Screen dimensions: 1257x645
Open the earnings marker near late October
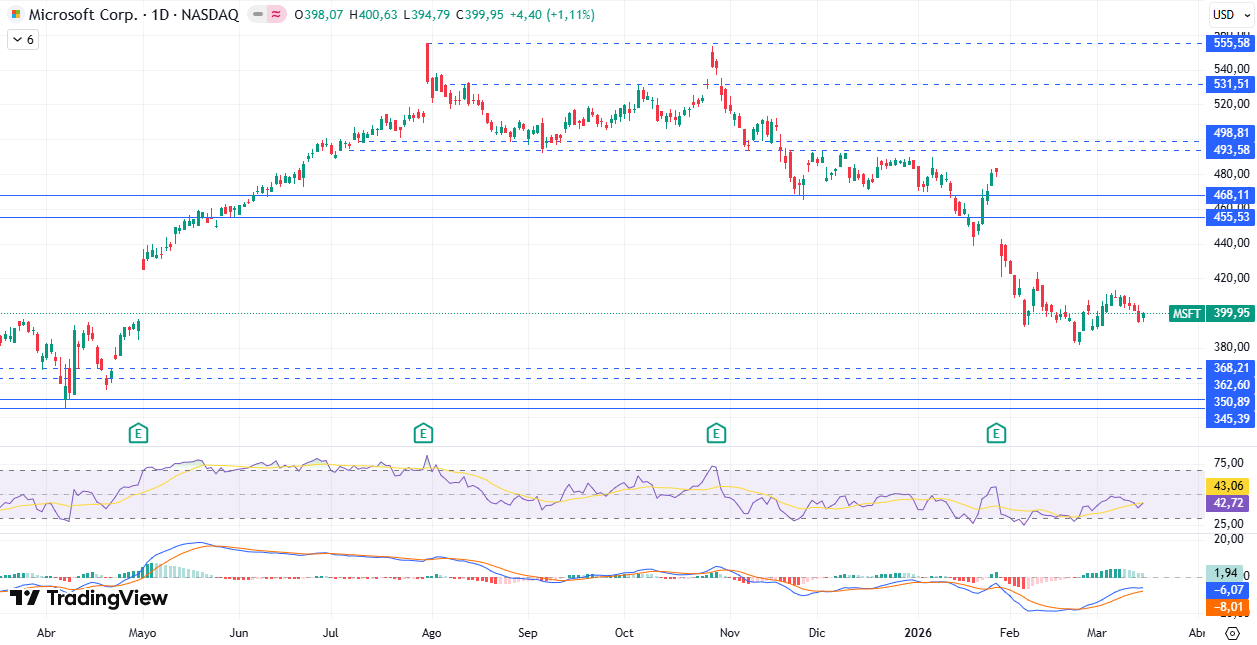(715, 433)
